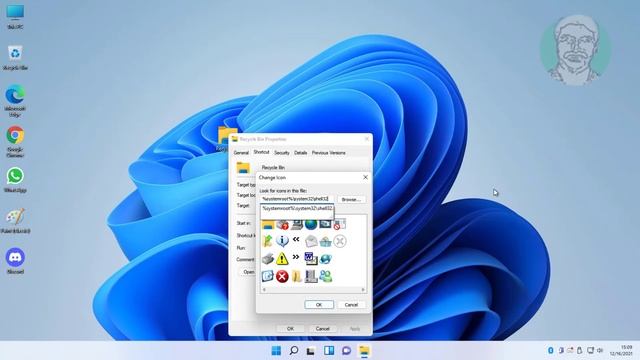640x360 pixels.
Task: Select the double right chevron icon
Action: (x=296, y=257)
